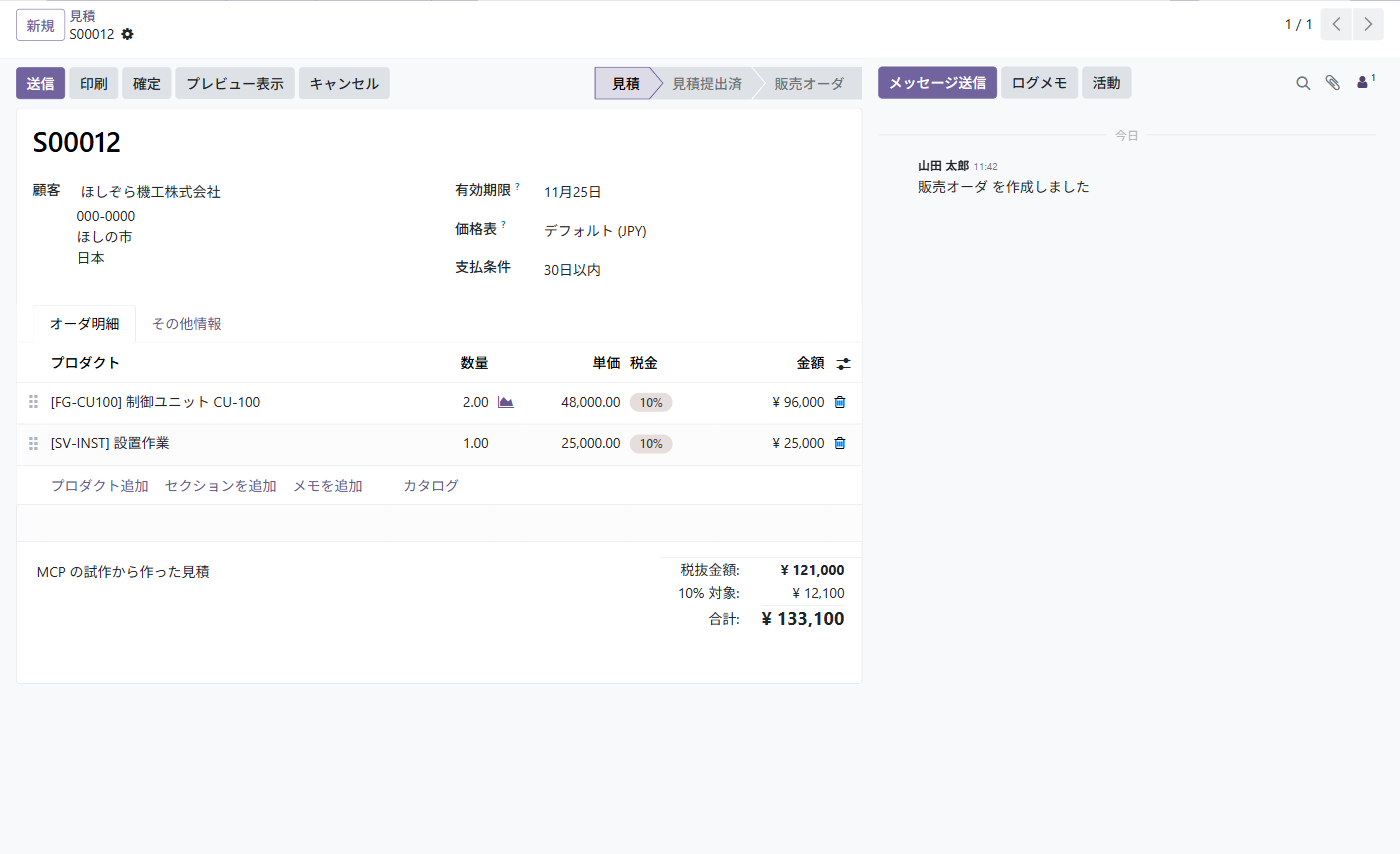
Task: Switch to the その他情報 tab
Action: pyautogui.click(x=187, y=324)
